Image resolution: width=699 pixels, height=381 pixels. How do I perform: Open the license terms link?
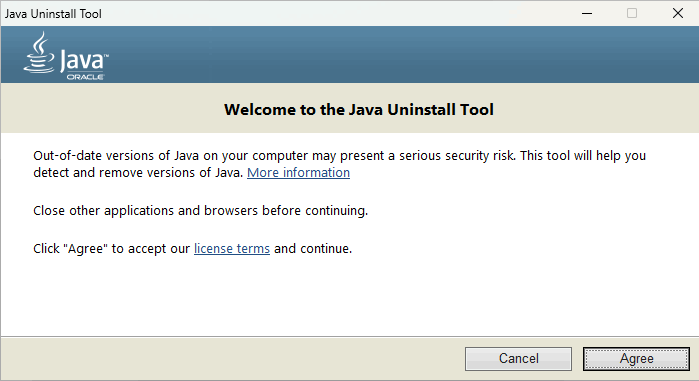click(x=232, y=248)
